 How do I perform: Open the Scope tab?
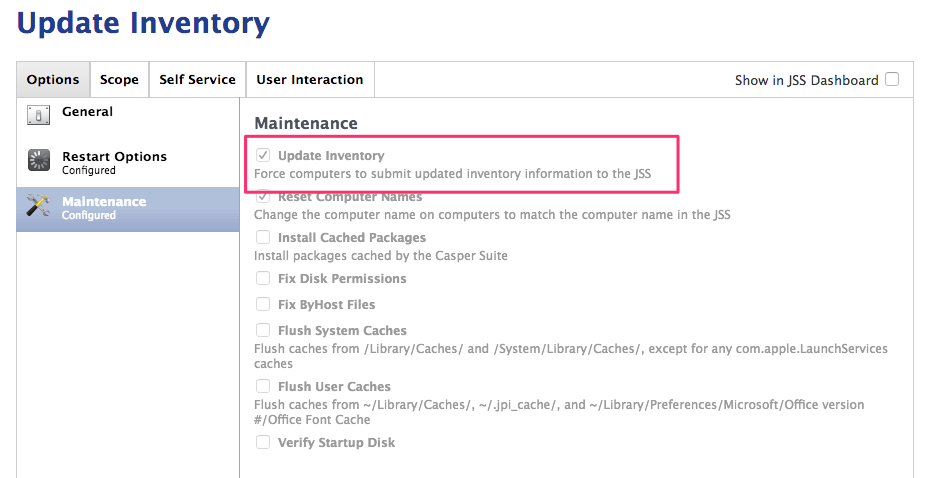[x=120, y=79]
